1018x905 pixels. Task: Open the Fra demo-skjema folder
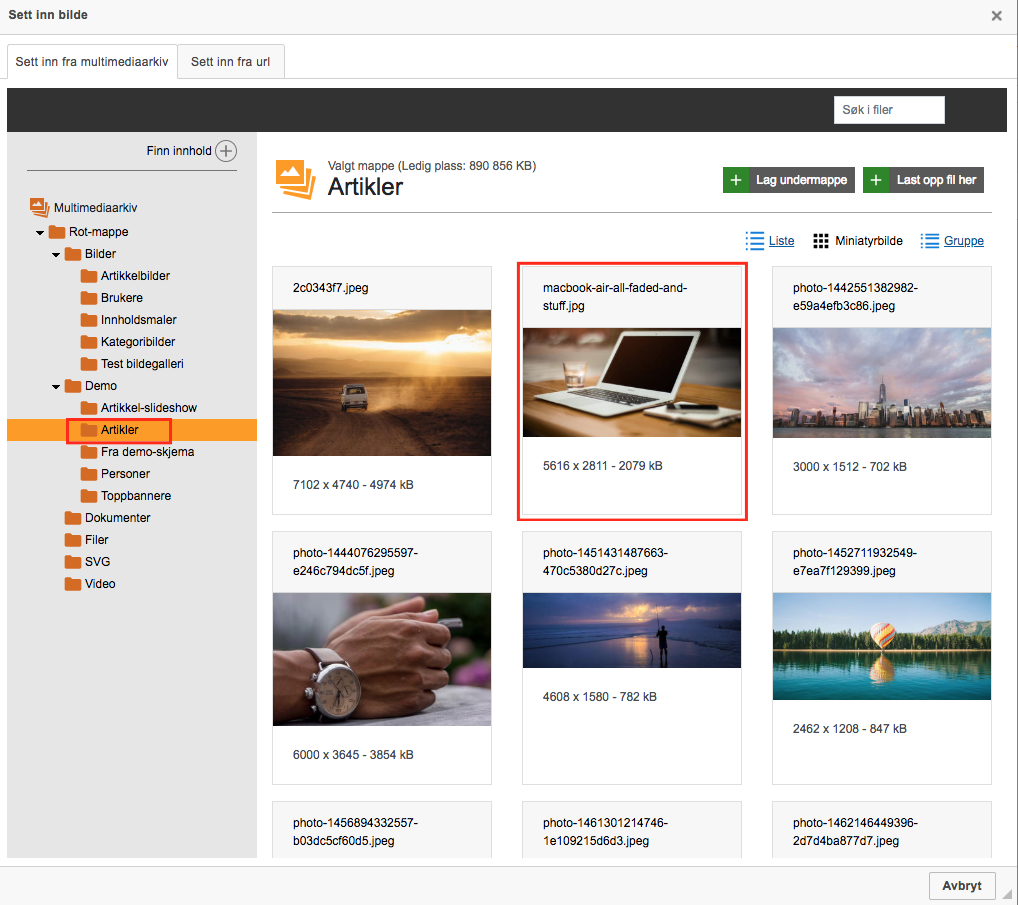click(147, 452)
